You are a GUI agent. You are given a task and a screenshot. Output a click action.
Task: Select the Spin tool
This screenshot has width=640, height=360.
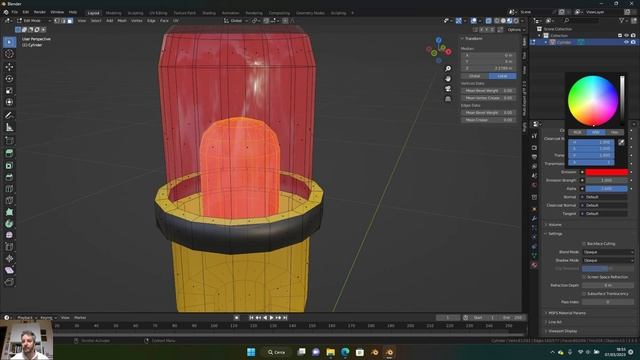(x=9, y=224)
